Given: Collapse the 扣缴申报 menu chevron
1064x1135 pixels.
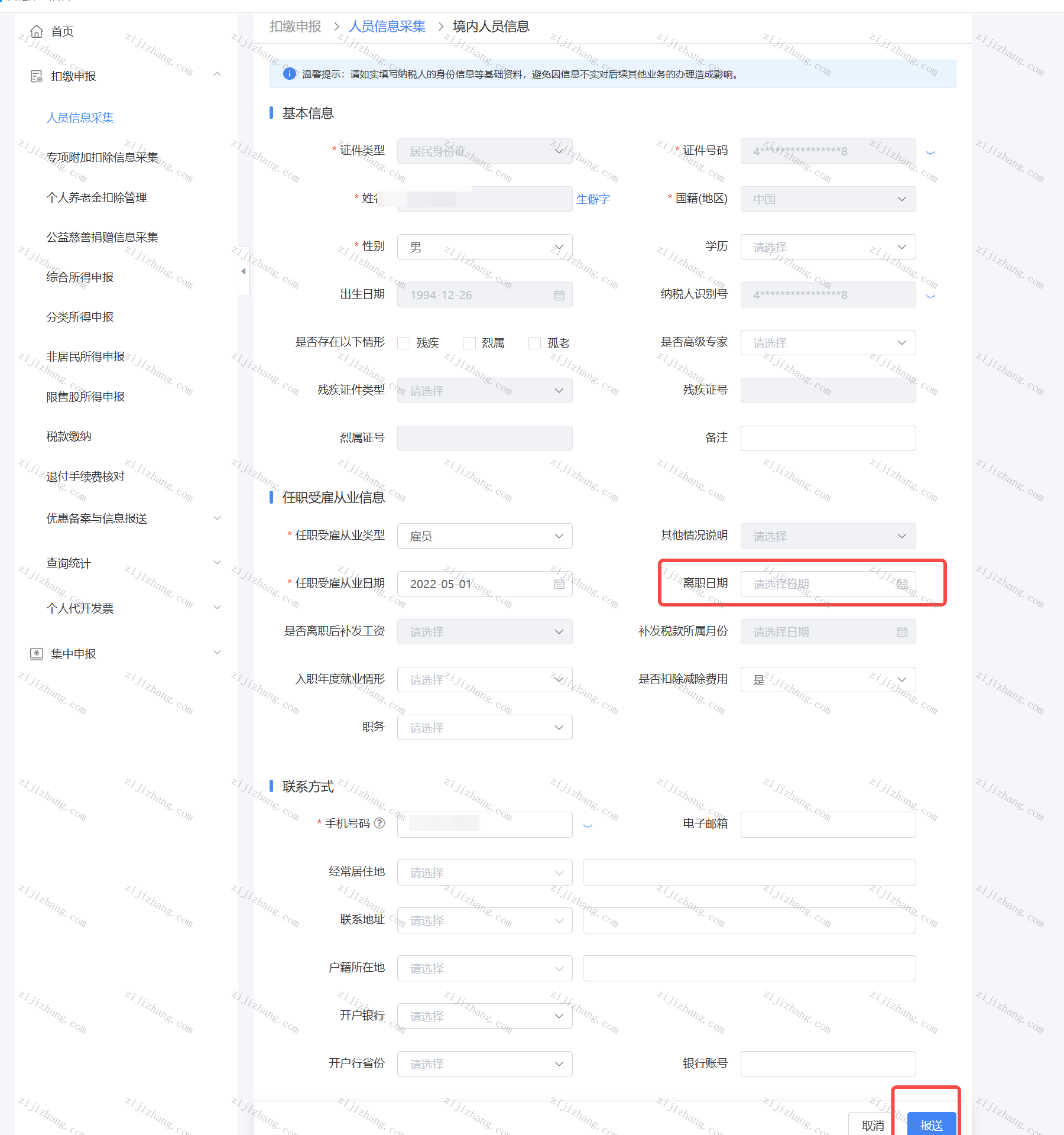Looking at the screenshot, I should coord(217,74).
